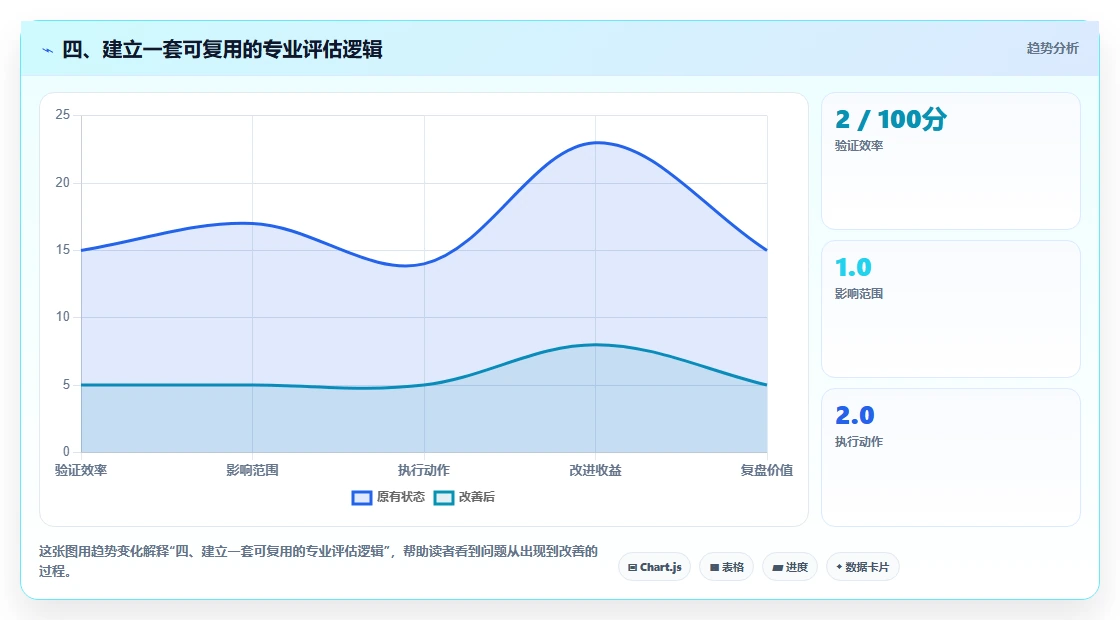The image size is (1120, 620).
Task: Click the chart description paragraph below chart
Action: pos(319,561)
